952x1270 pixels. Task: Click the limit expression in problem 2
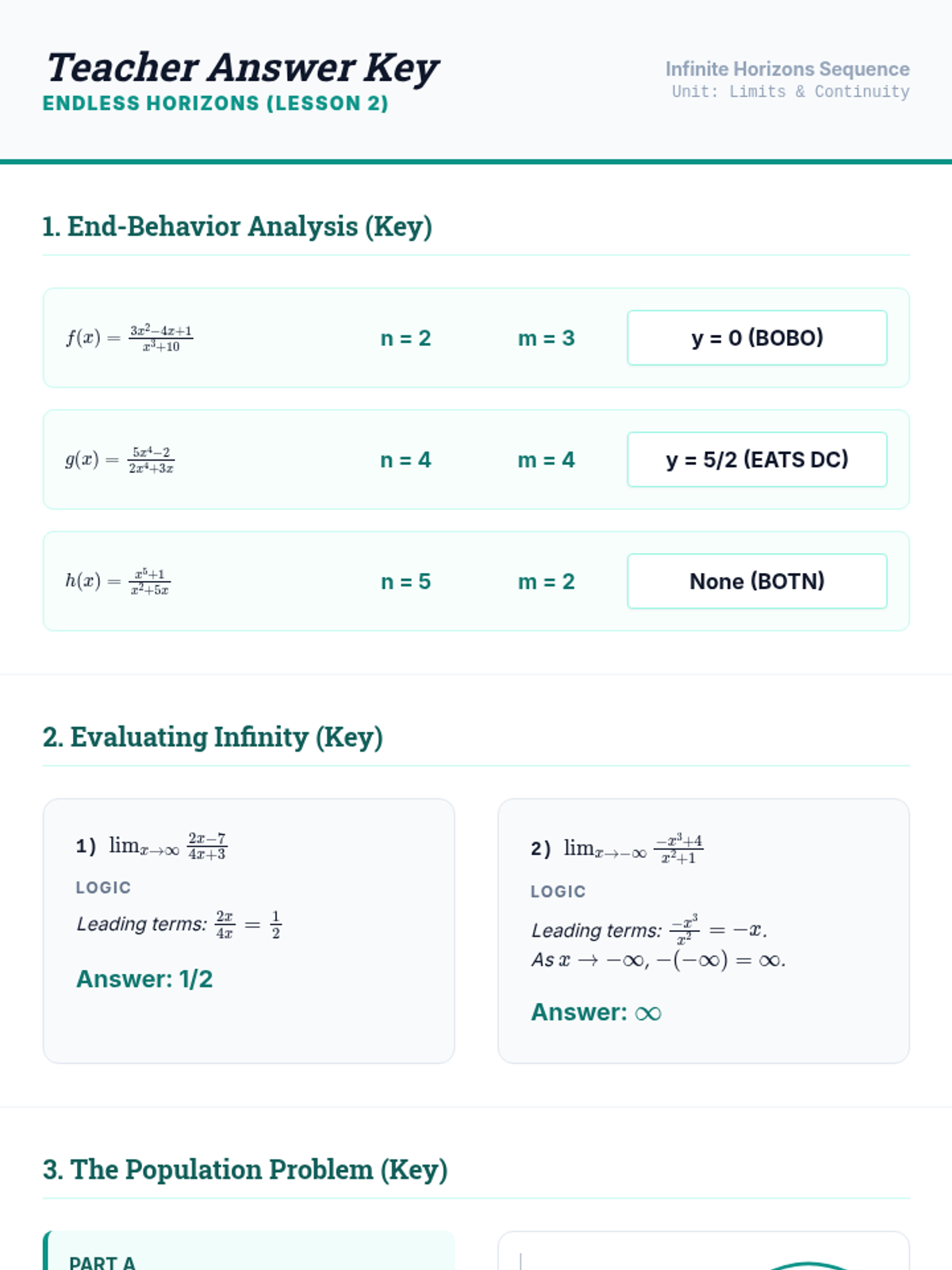coord(633,849)
